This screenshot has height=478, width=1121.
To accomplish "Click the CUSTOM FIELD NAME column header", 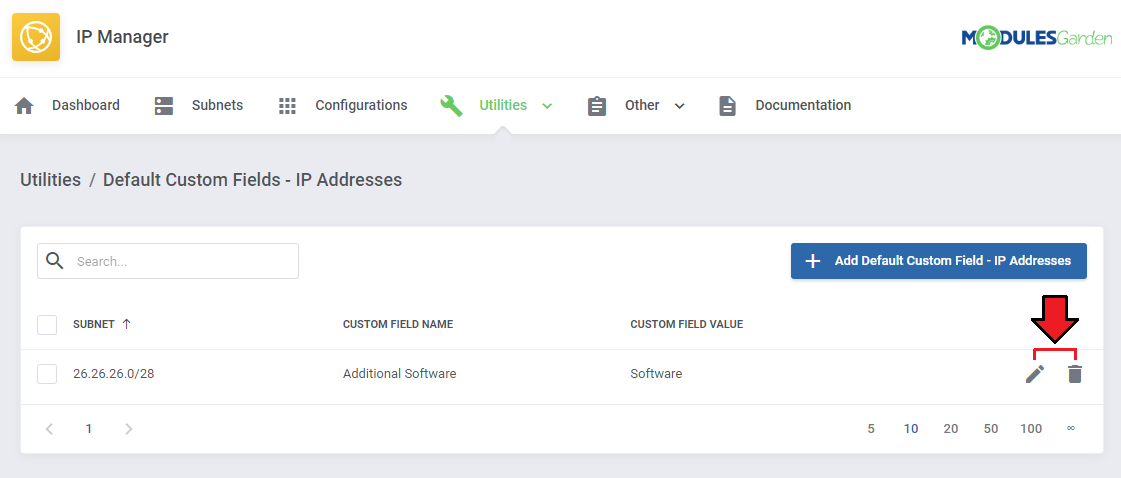I will click(397, 324).
